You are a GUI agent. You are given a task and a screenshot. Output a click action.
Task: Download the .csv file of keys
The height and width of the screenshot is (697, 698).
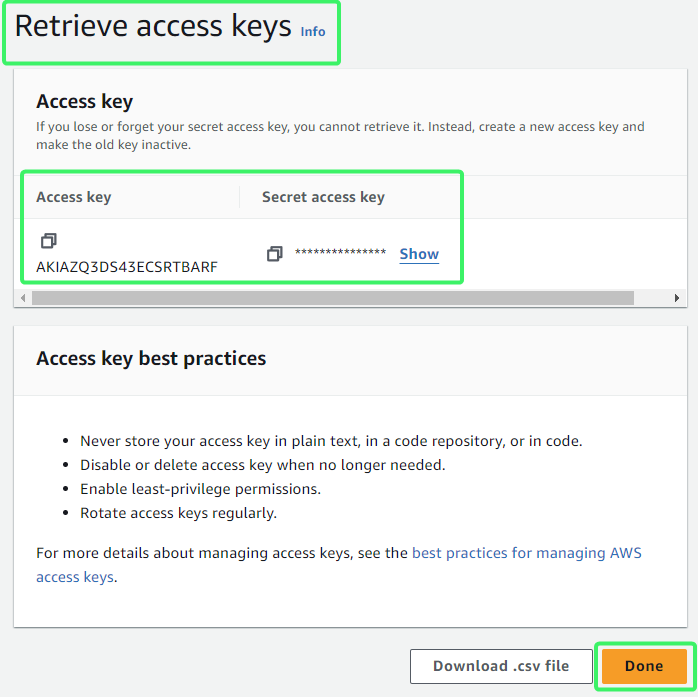[501, 666]
